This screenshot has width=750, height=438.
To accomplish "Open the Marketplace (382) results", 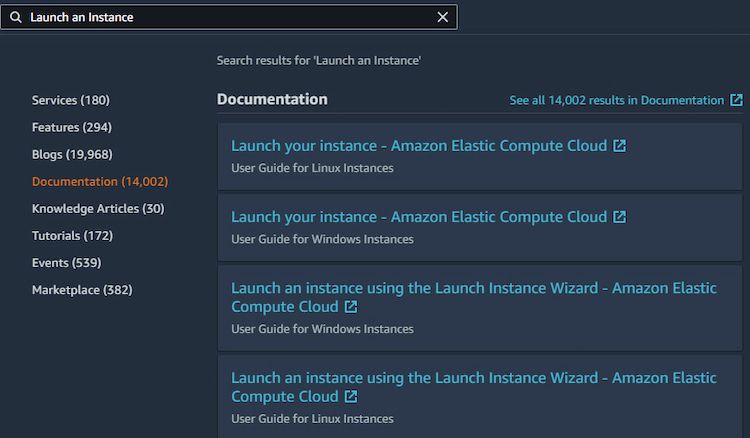I will coord(82,289).
